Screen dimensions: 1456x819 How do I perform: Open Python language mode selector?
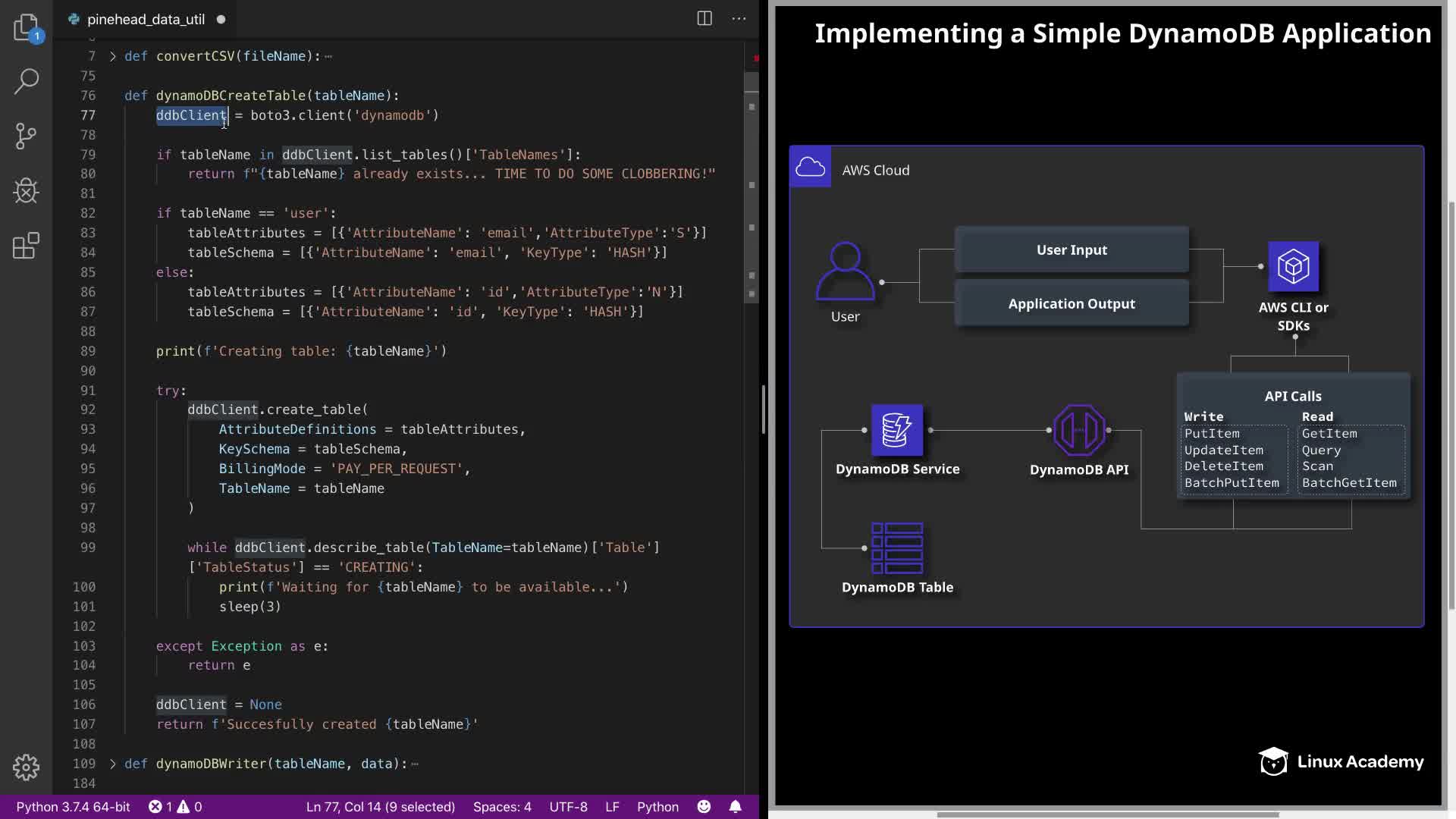coord(657,806)
